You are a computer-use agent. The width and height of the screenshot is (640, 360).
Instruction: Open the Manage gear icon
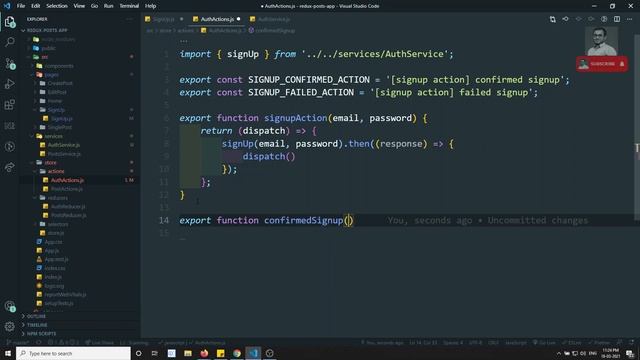tap(10, 326)
